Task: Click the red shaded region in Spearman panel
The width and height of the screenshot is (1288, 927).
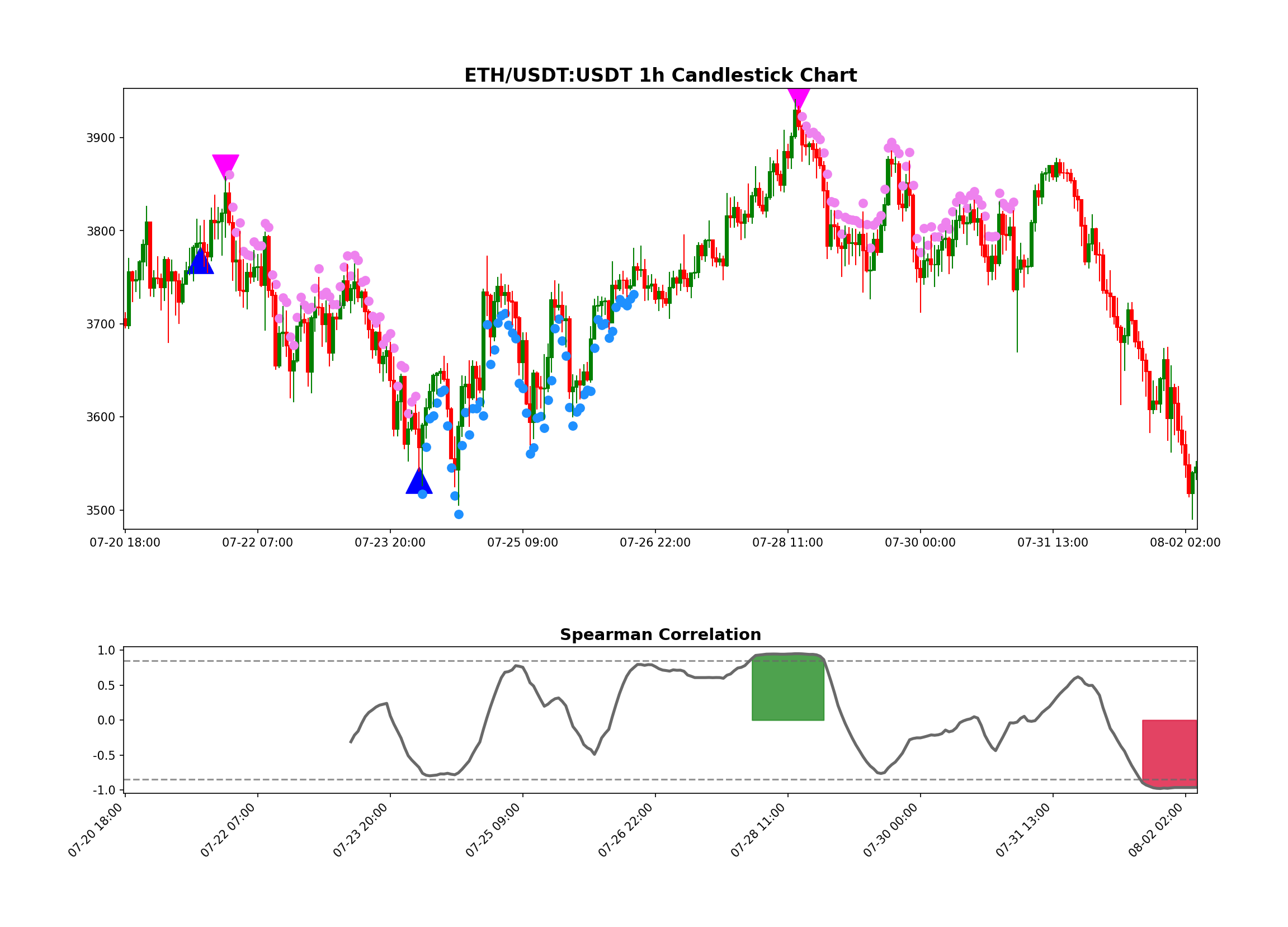Action: tap(1170, 754)
